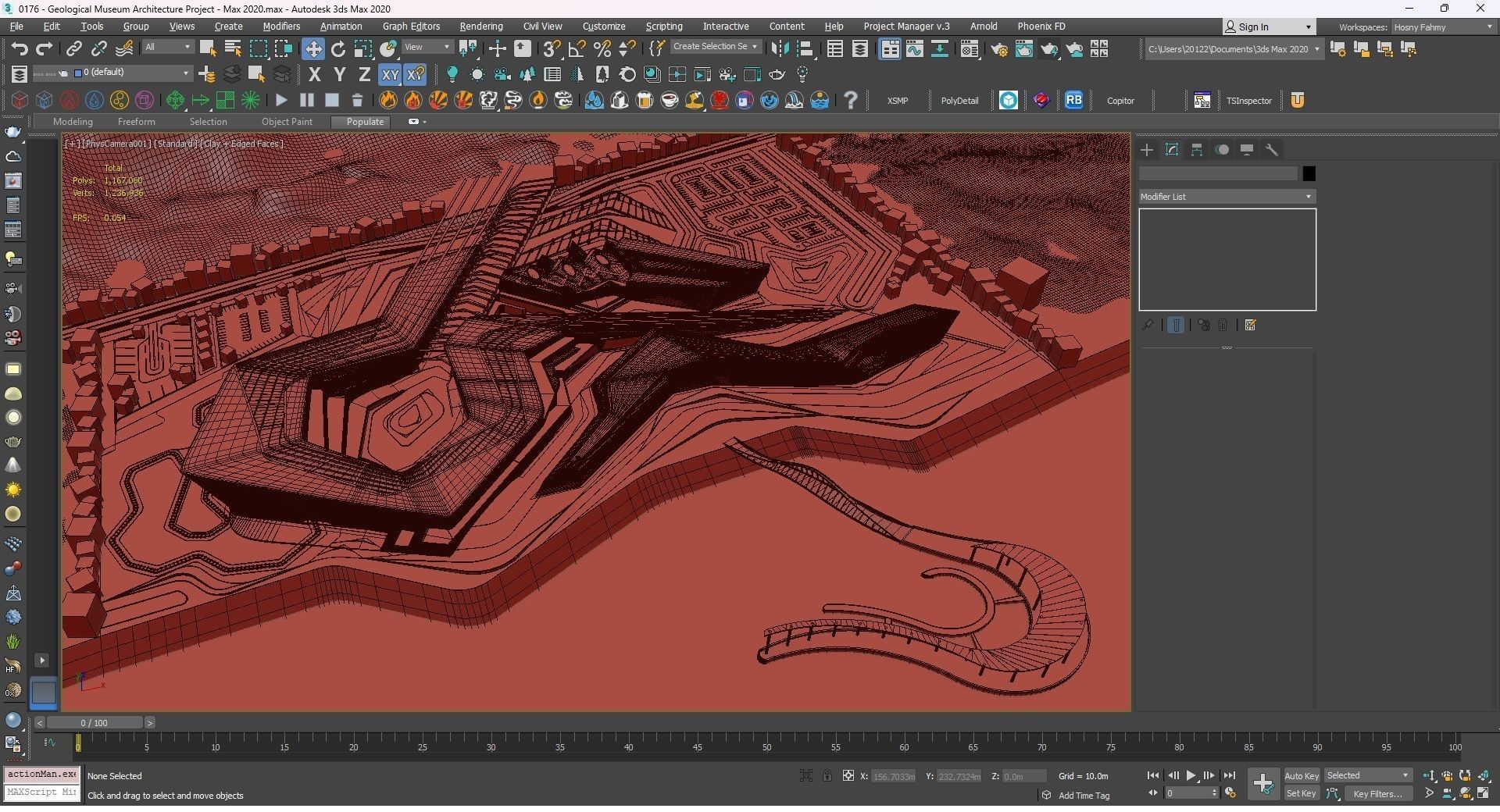Viewport: 1500px width, 812px height.
Task: Click the Align tool icon
Action: click(805, 49)
